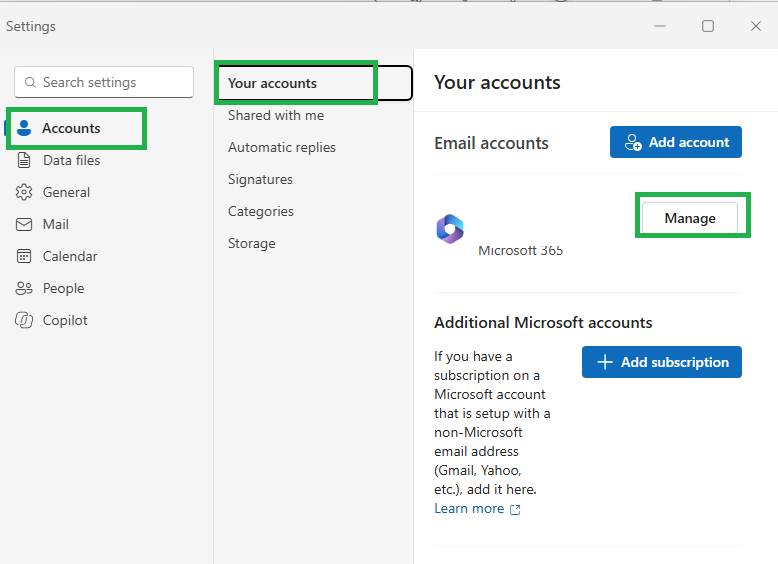Click the plus icon on Add subscription
The image size is (778, 564).
click(605, 362)
